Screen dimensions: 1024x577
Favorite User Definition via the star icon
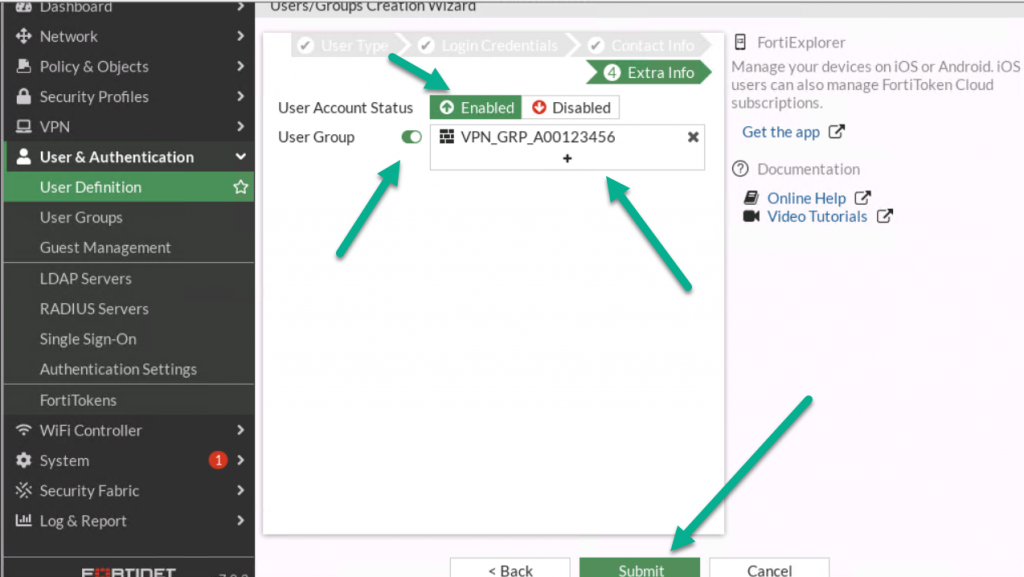[x=240, y=186]
